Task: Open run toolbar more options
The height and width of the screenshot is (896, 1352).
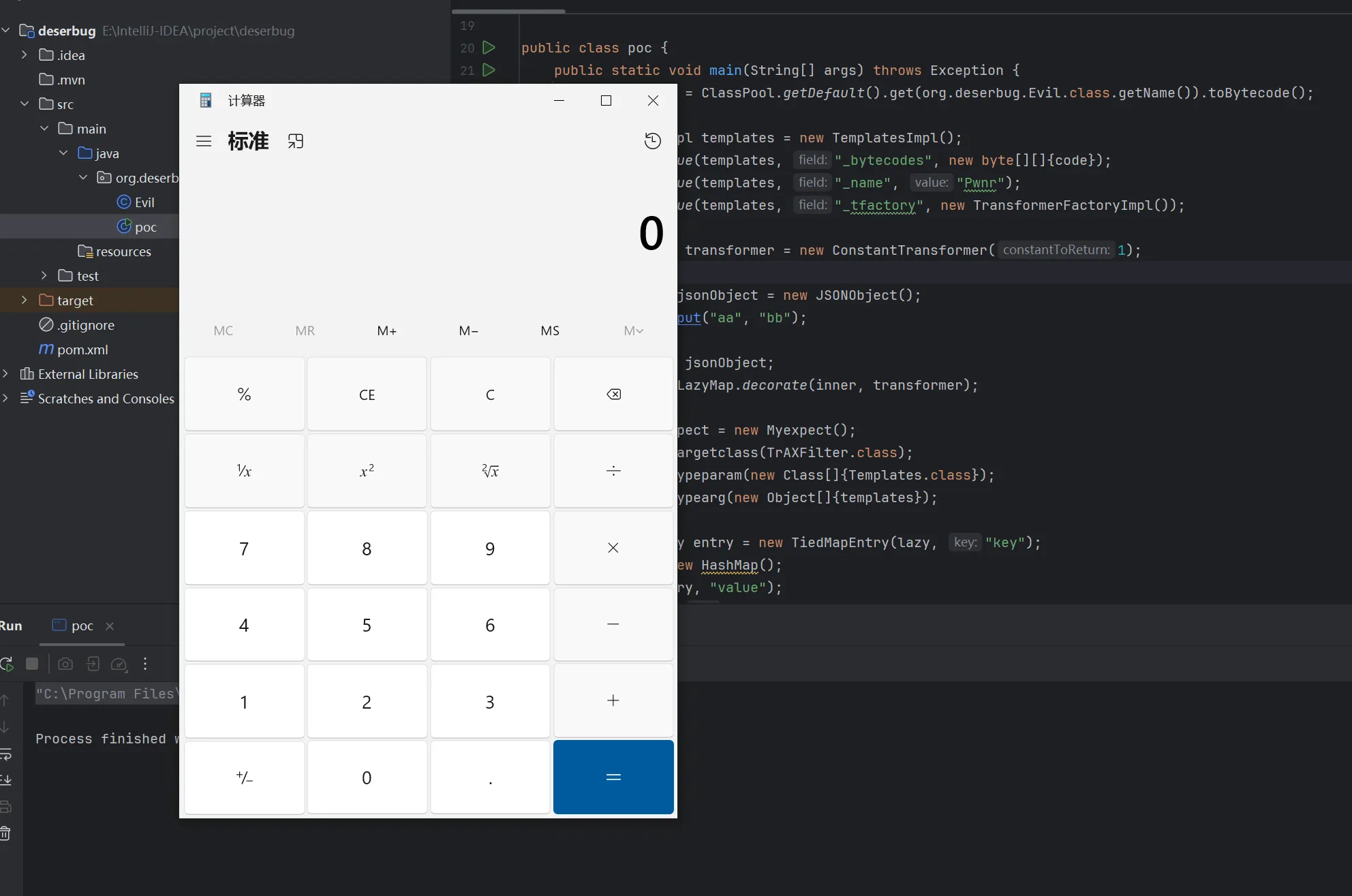Action: pos(145,664)
